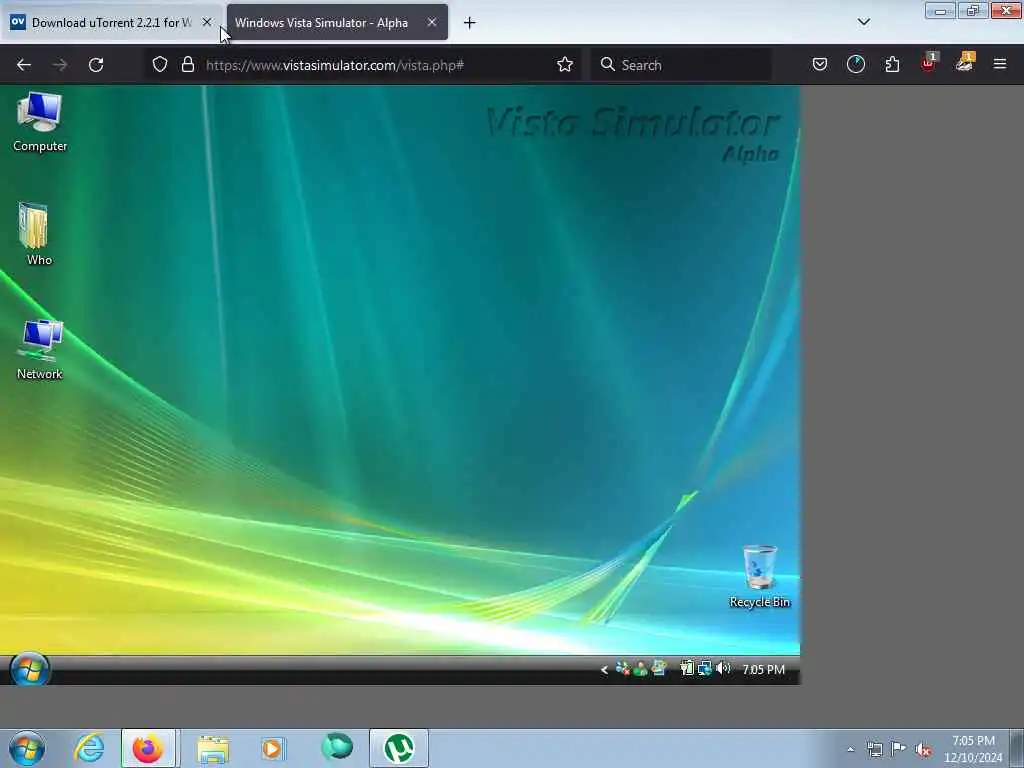The image size is (1024, 768).
Task: Open the Recycle Bin icon
Action: point(760,577)
